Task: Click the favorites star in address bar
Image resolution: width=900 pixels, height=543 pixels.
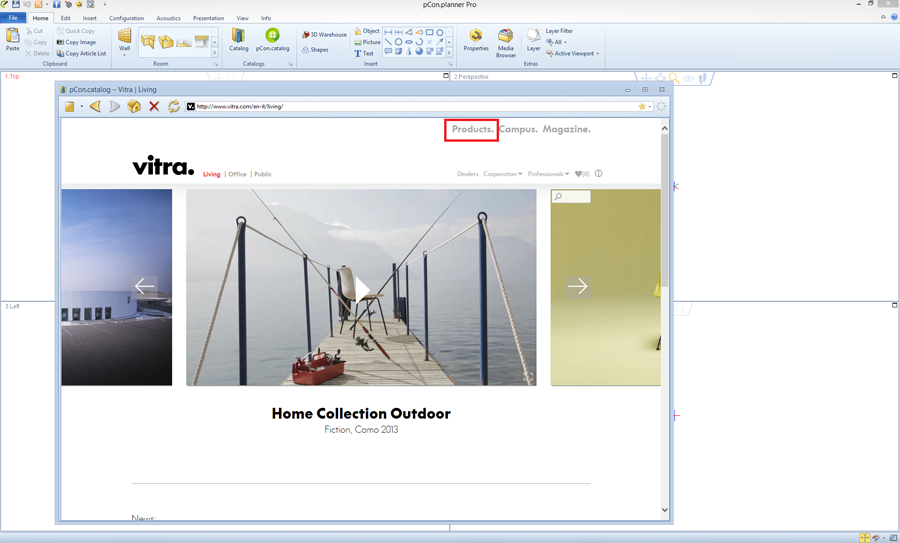Action: [x=642, y=106]
